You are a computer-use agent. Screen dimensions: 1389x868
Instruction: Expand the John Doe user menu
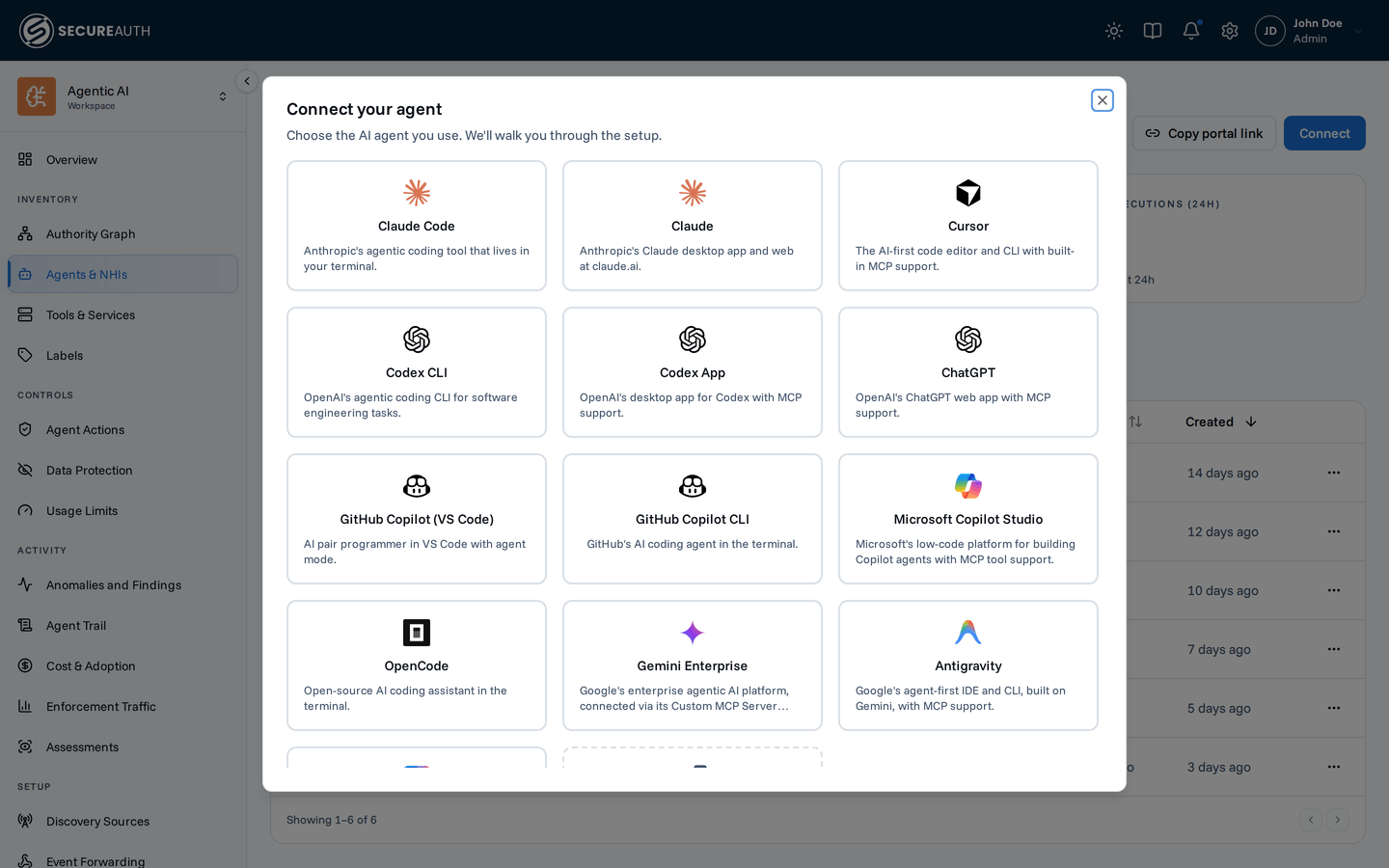pos(1310,31)
